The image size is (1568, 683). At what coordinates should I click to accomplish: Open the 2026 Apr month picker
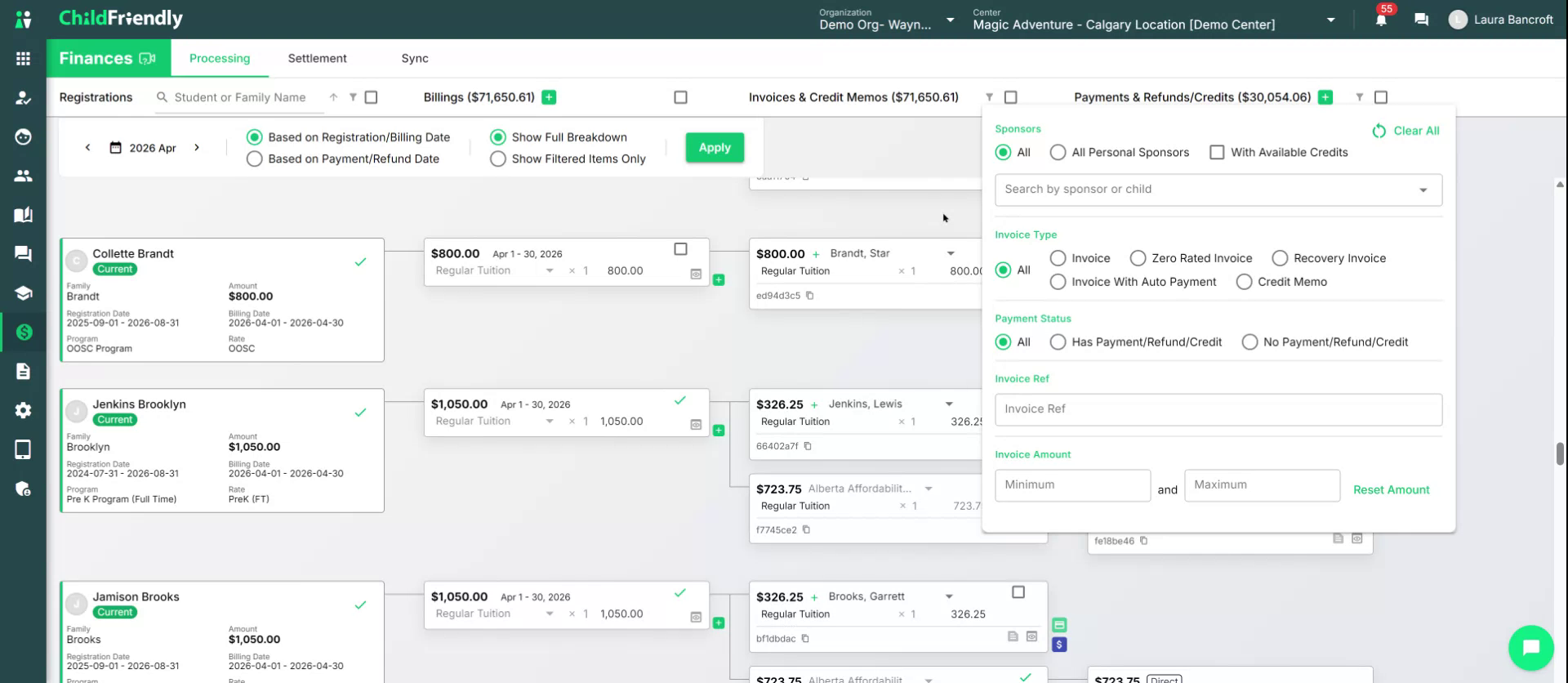[x=143, y=148]
